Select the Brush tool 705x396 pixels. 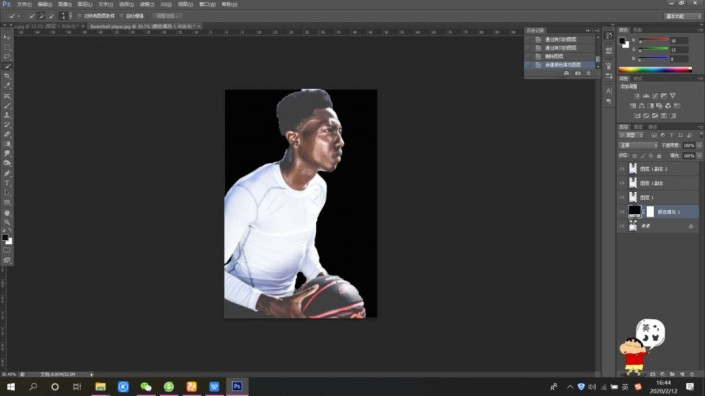coord(7,106)
